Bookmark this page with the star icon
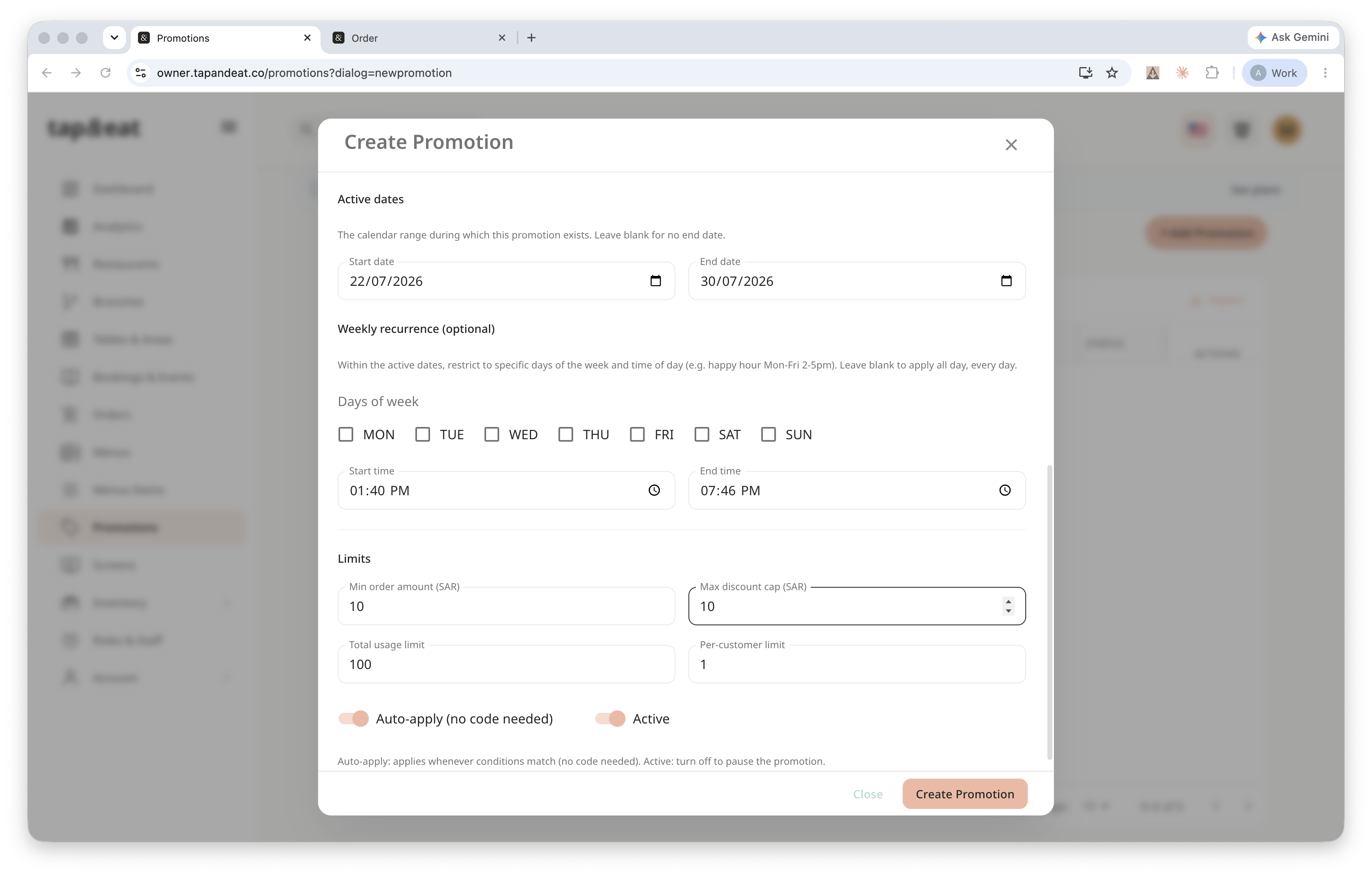 click(x=1112, y=72)
